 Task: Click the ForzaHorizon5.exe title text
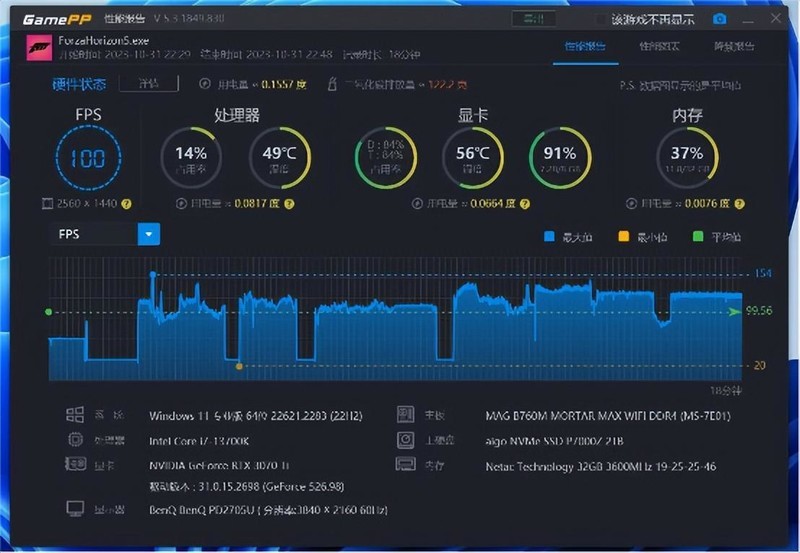(104, 40)
